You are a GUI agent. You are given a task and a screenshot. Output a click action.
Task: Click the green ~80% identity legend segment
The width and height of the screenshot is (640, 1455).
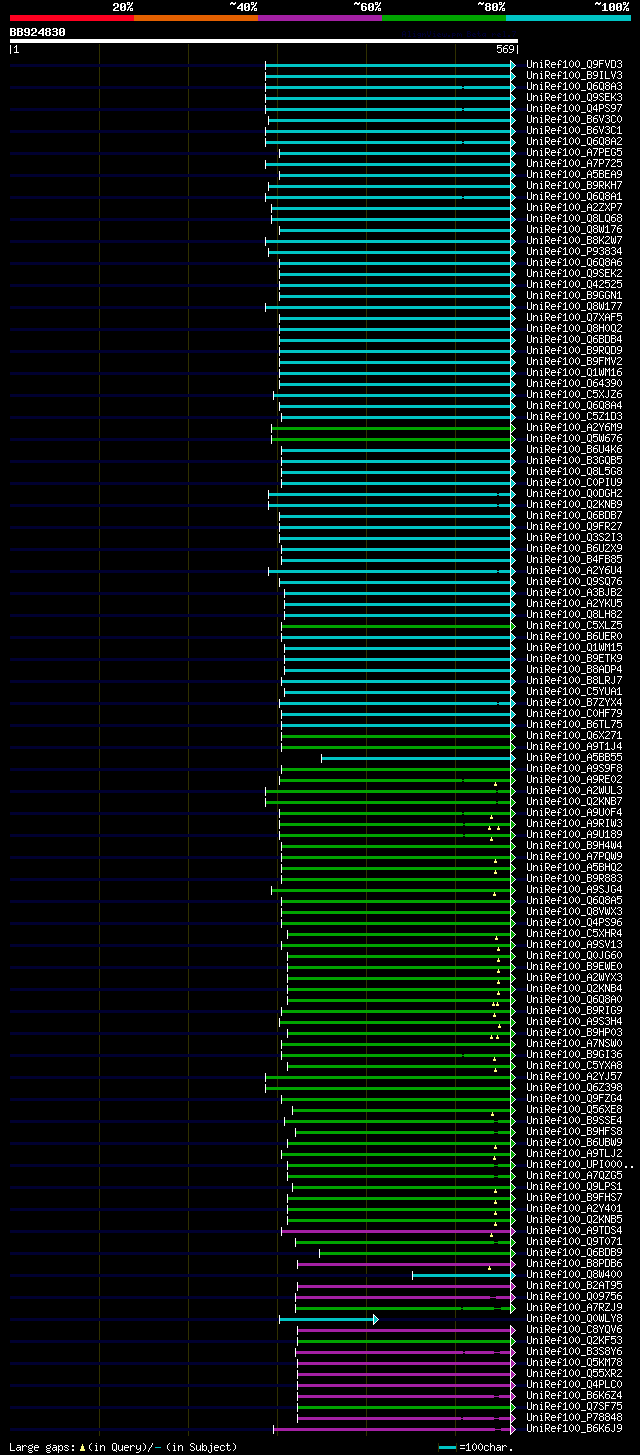444,18
